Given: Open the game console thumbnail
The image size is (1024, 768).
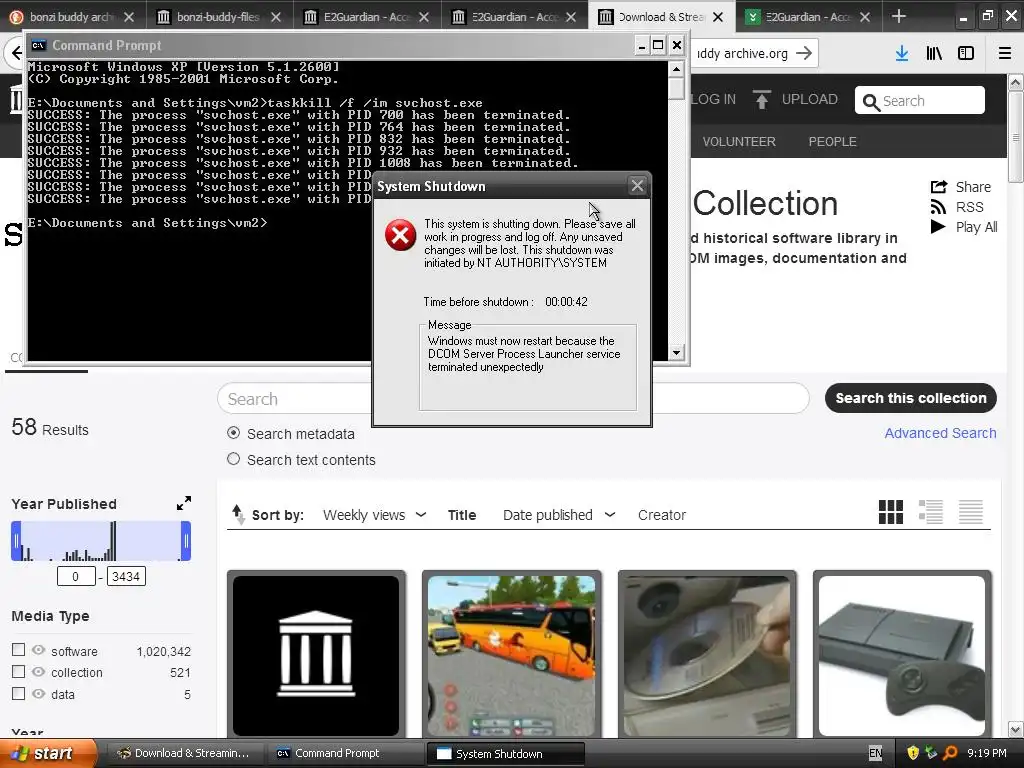Looking at the screenshot, I should tap(902, 655).
